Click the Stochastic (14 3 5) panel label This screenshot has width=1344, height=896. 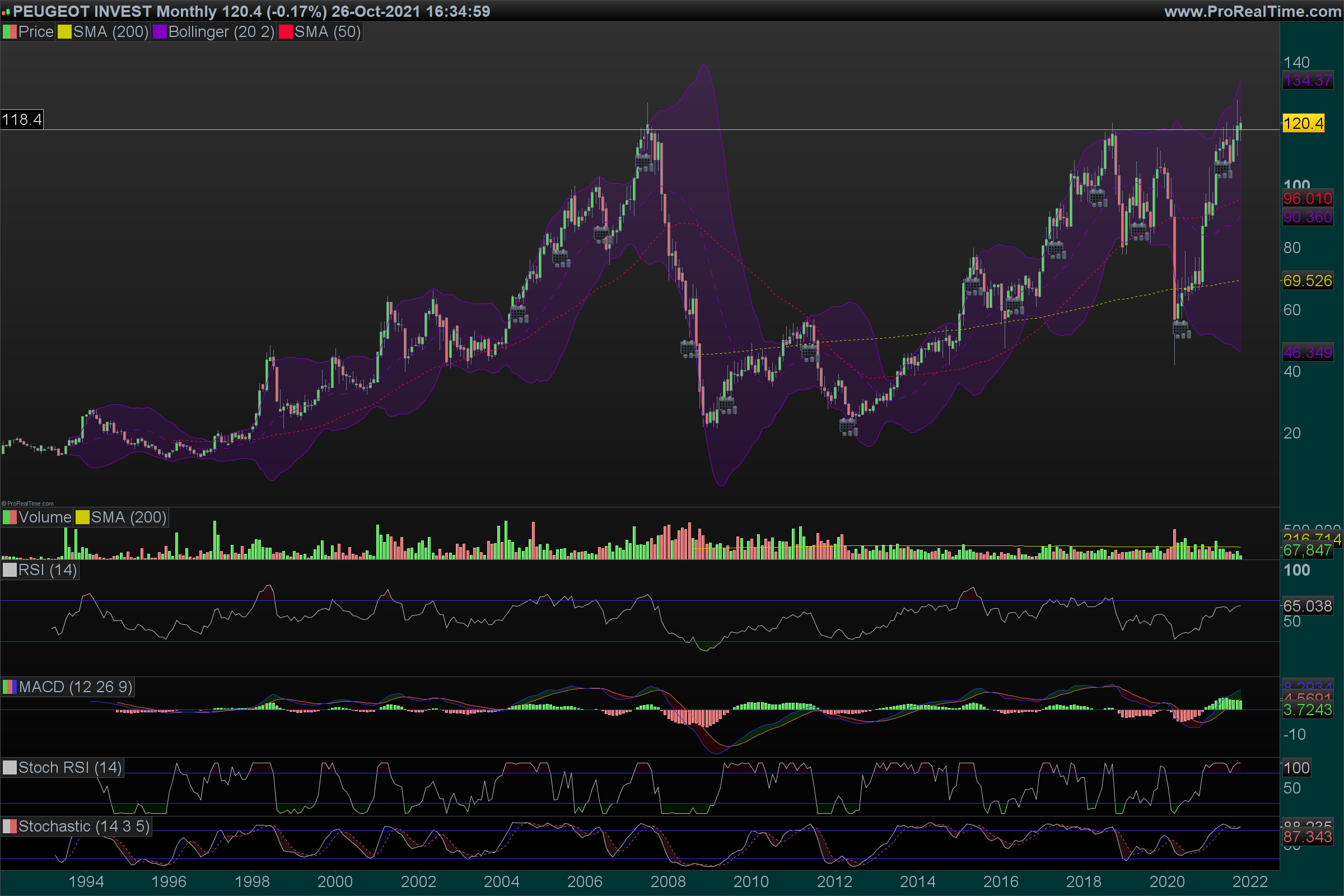click(83, 827)
